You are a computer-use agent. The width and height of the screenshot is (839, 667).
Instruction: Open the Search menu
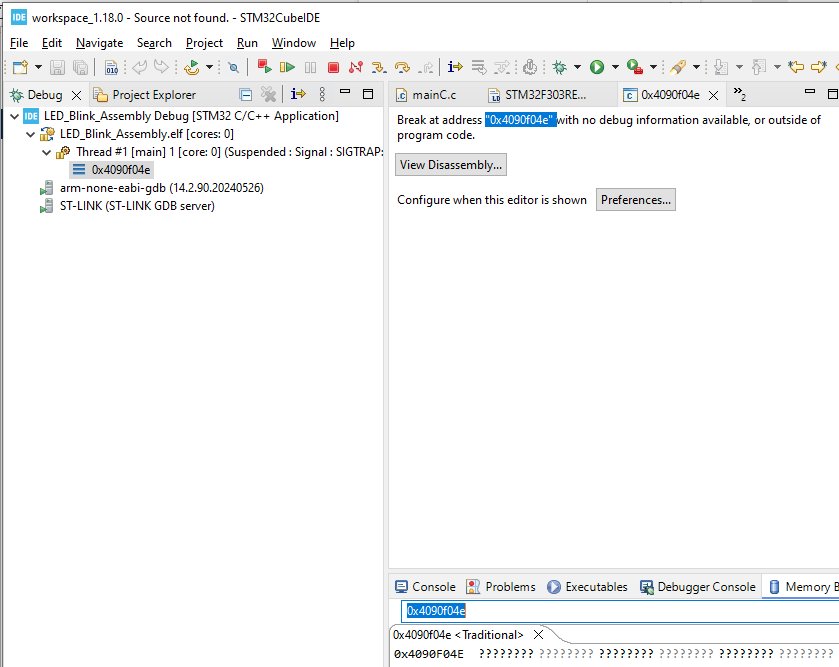[x=154, y=43]
